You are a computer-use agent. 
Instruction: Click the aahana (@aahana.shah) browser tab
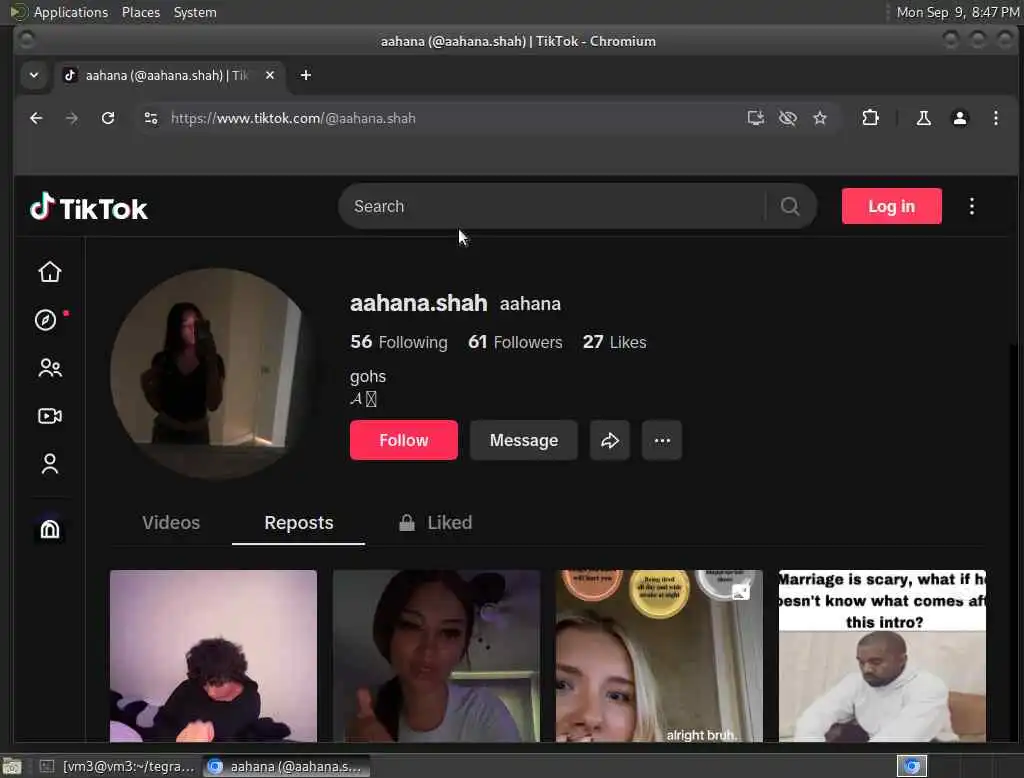click(171, 75)
